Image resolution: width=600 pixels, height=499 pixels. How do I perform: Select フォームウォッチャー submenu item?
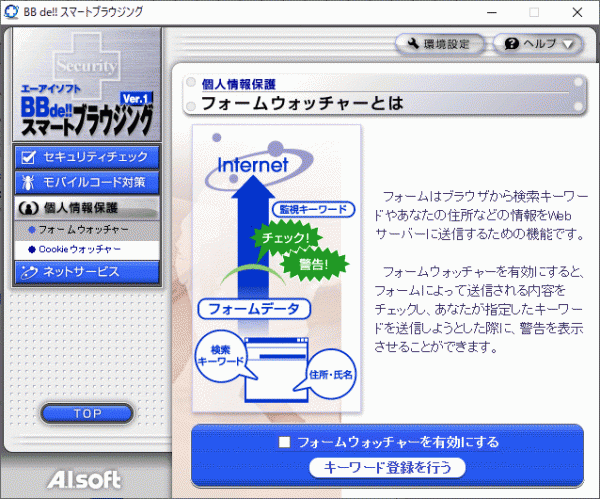(87, 230)
